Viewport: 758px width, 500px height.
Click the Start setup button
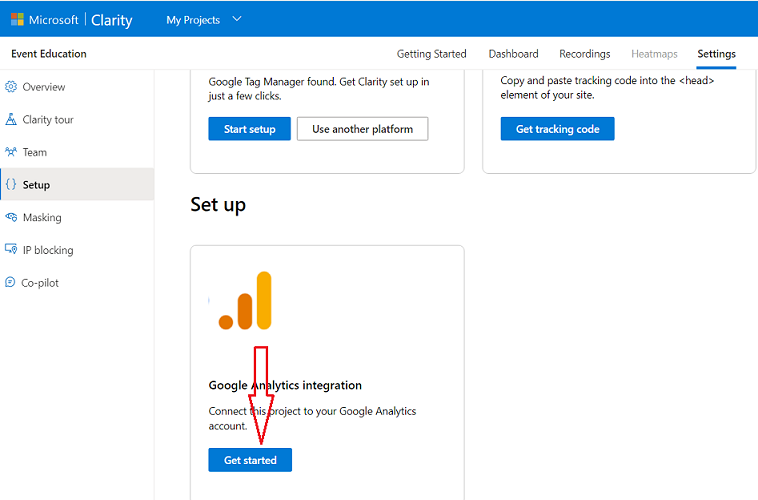coord(249,129)
